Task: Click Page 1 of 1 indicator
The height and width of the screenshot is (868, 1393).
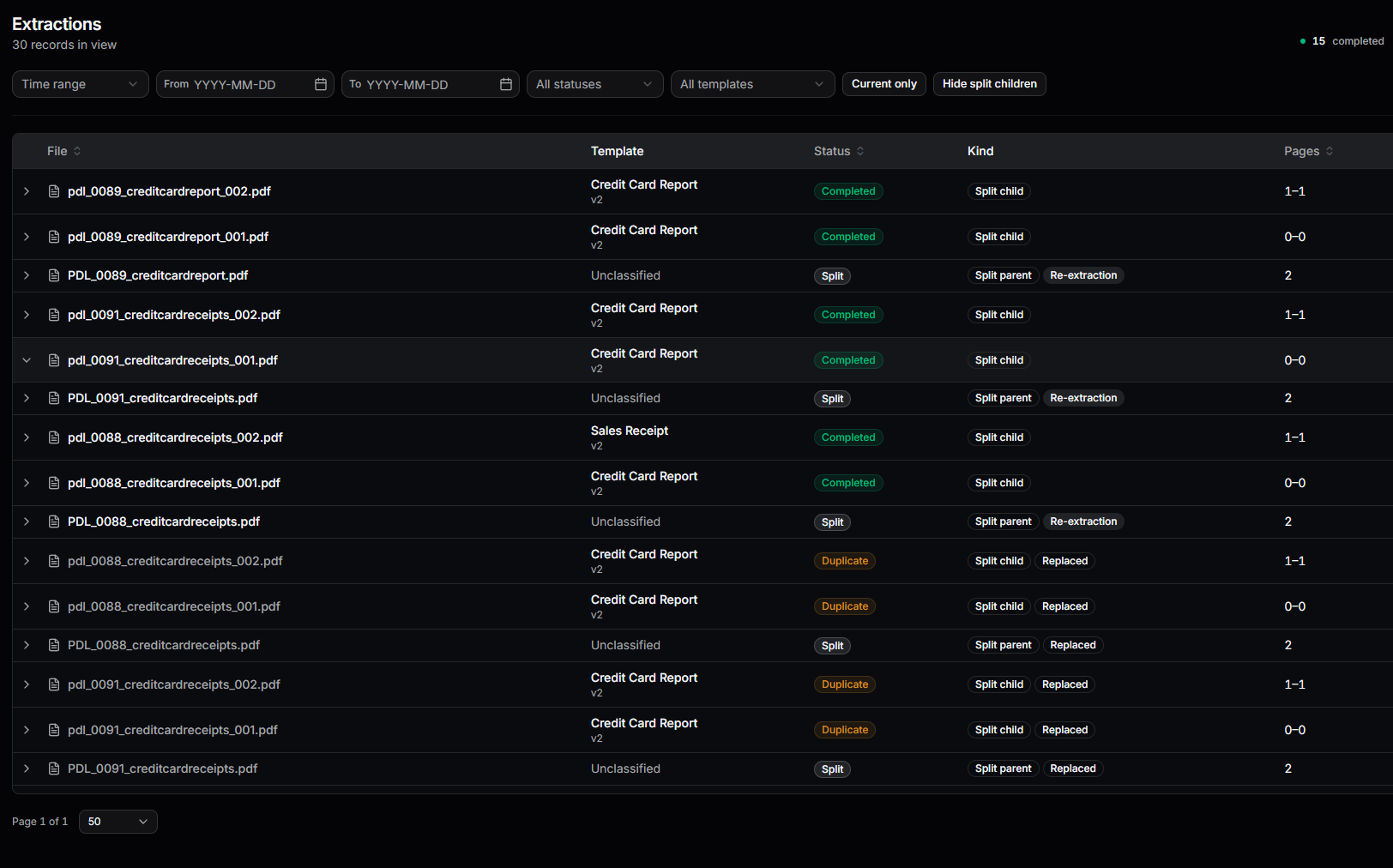Action: coord(39,822)
